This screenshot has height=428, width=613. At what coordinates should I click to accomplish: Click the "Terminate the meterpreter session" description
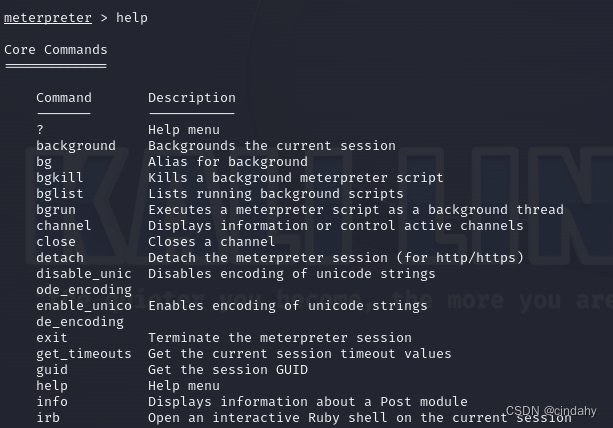click(x=280, y=337)
